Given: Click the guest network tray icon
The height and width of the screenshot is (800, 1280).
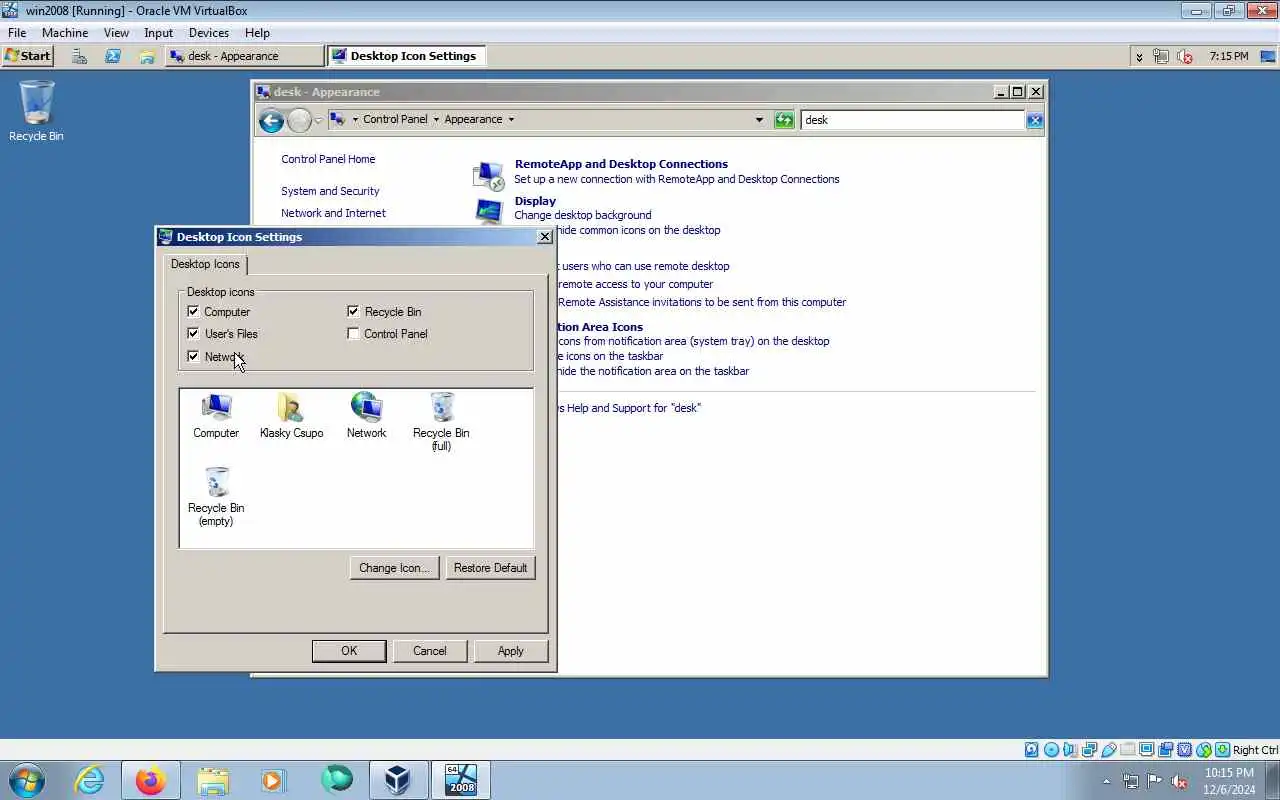Looking at the screenshot, I should tap(1161, 56).
